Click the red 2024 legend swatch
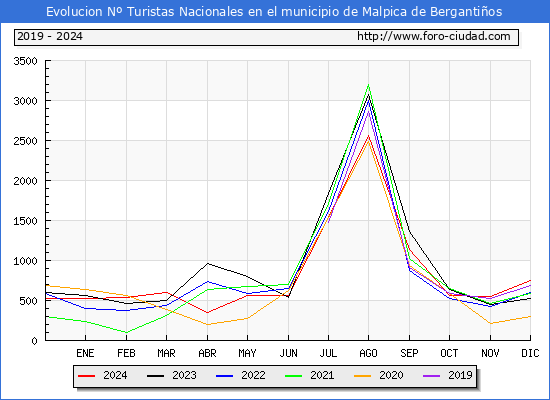The image size is (550, 400). [87, 376]
